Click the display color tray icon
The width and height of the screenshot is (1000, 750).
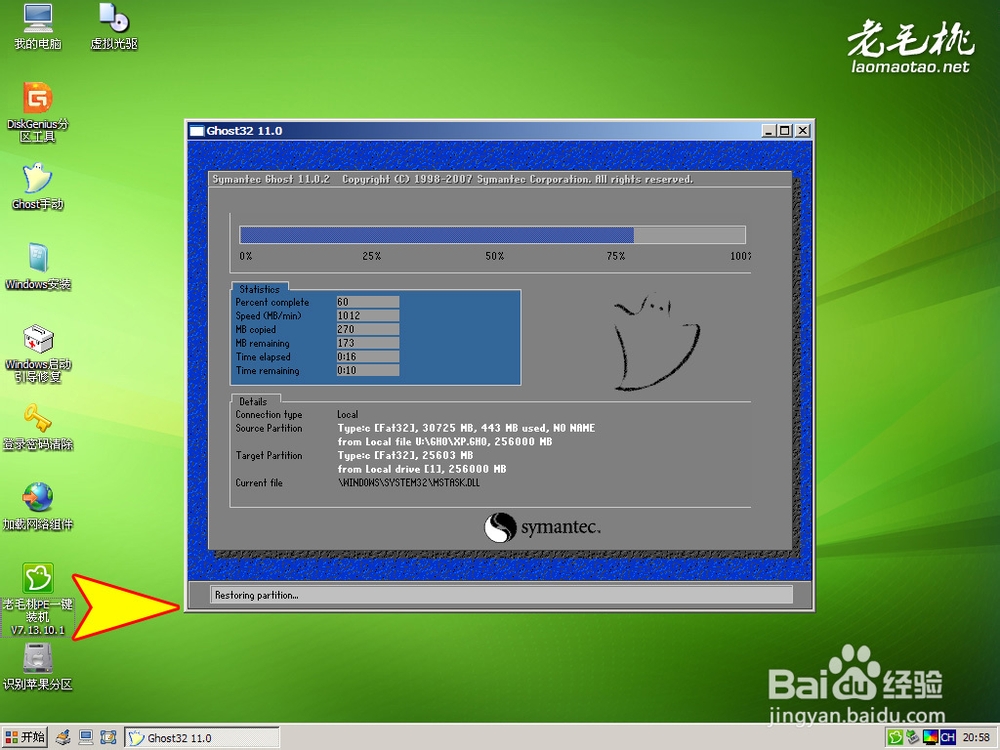click(930, 738)
